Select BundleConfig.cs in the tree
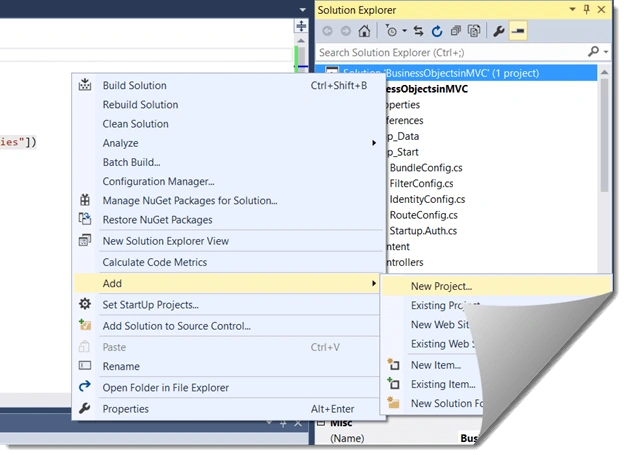Viewport: 624px width, 455px height. tap(426, 168)
